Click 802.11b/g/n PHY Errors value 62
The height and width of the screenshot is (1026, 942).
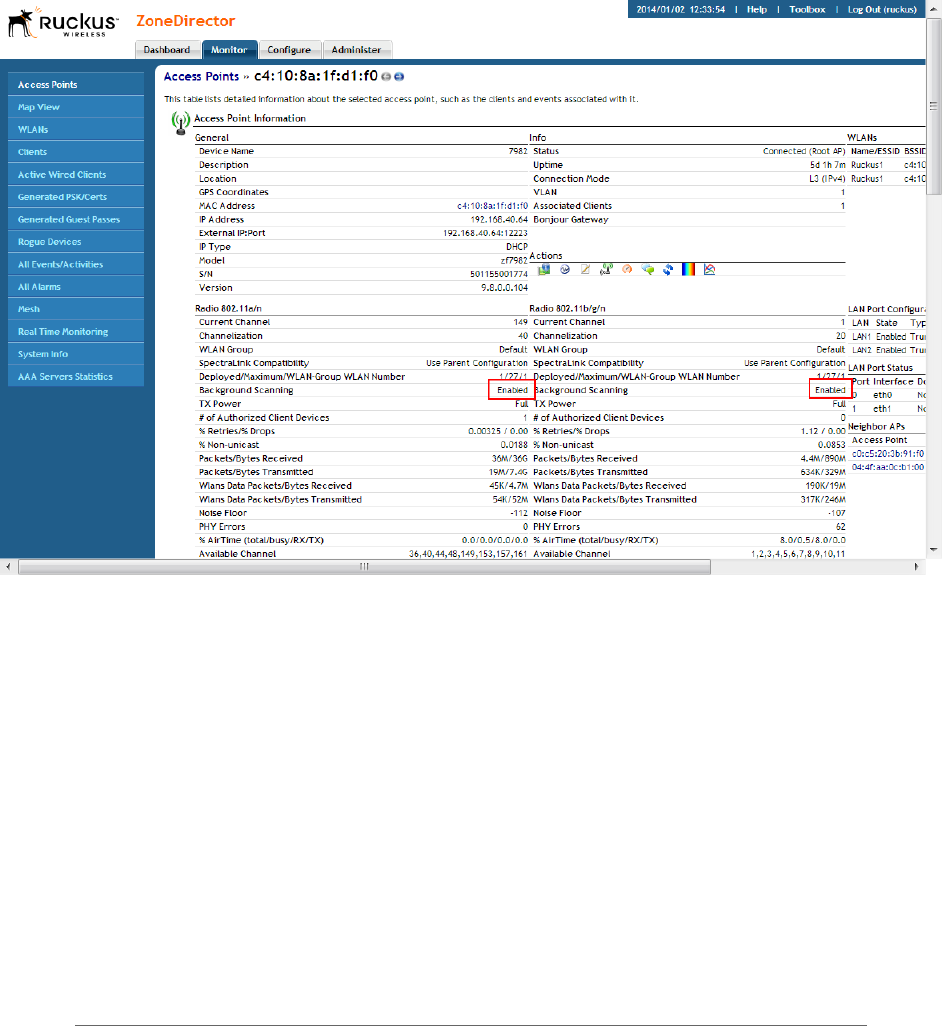(x=841, y=527)
